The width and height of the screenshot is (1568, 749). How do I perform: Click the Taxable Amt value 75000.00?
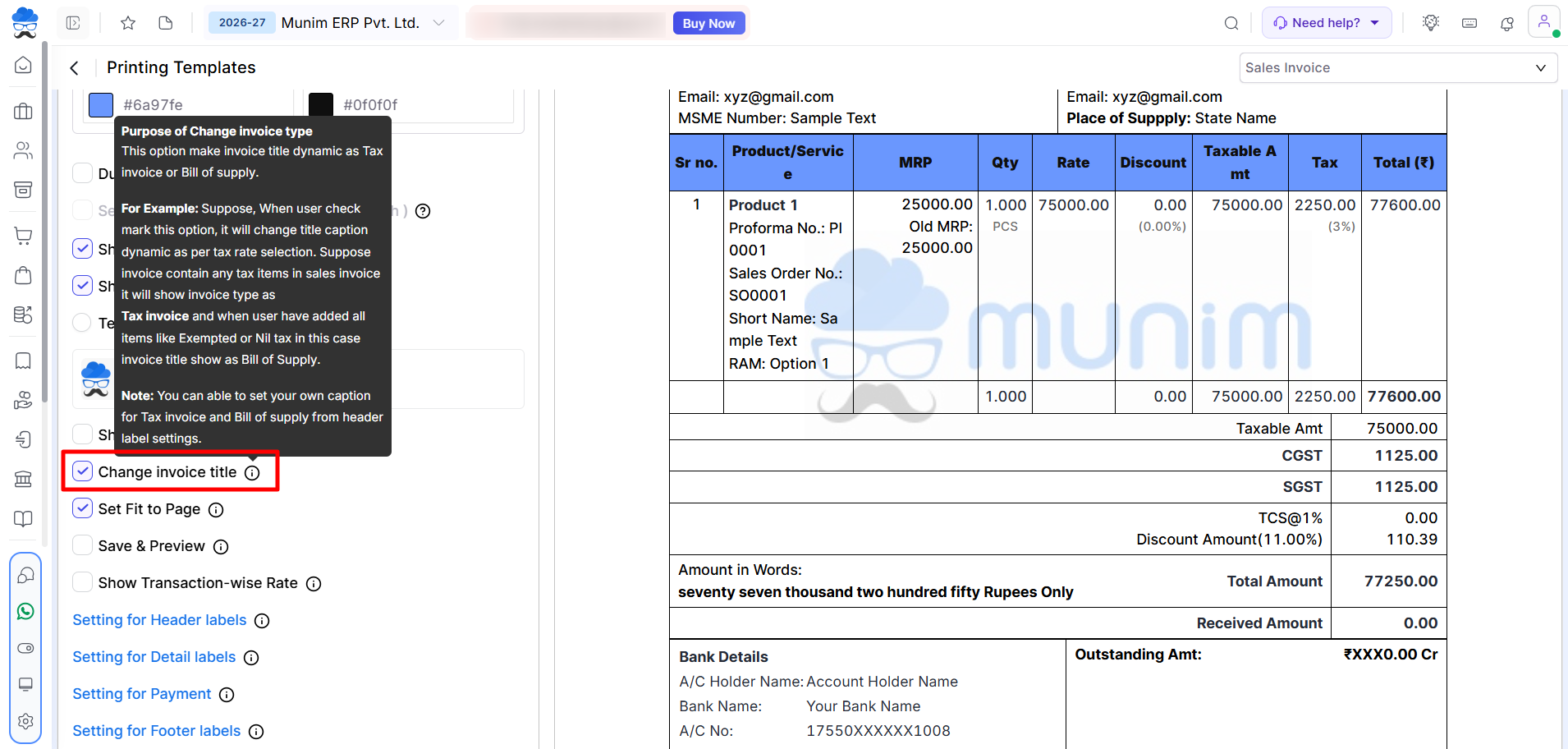[1402, 429]
